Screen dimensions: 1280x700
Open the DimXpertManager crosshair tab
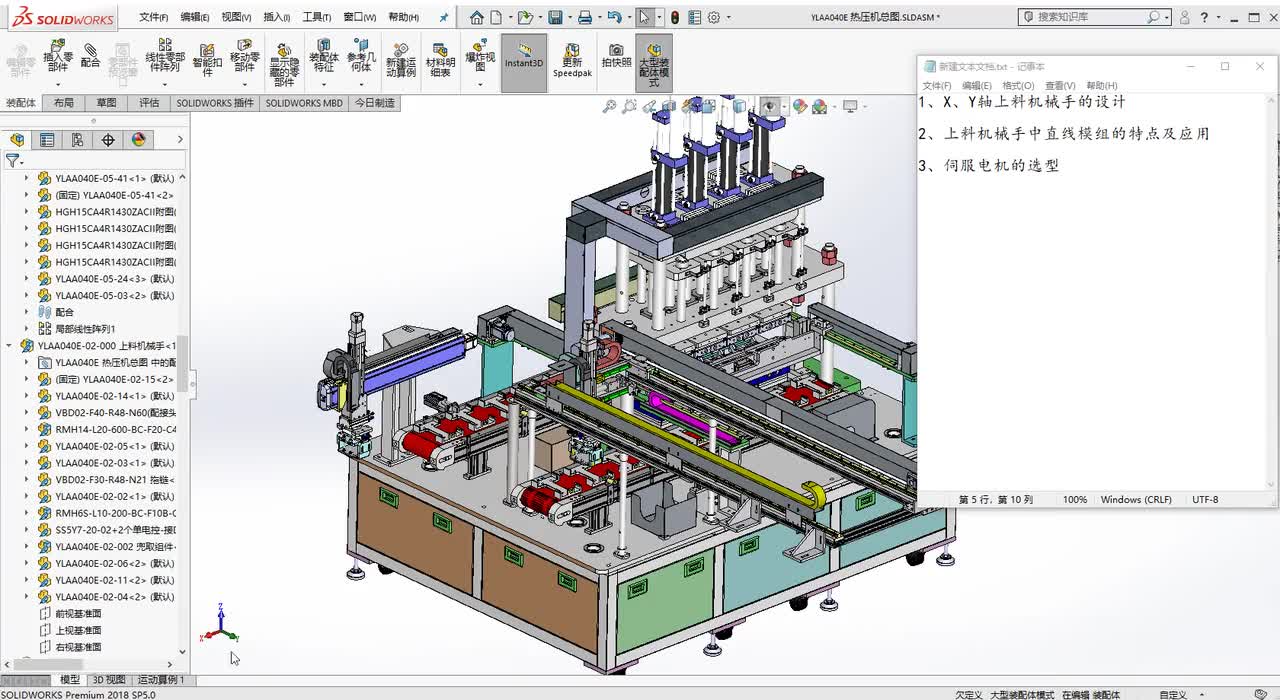tap(108, 140)
